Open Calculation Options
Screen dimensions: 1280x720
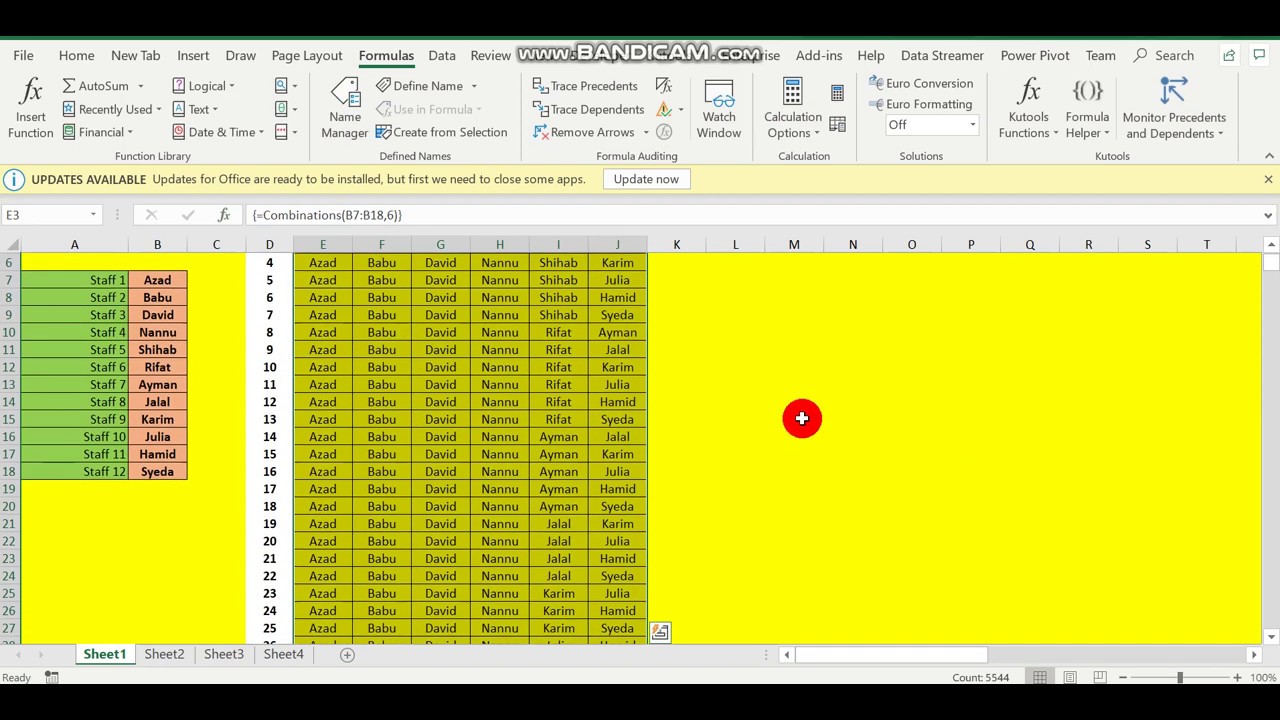point(793,108)
